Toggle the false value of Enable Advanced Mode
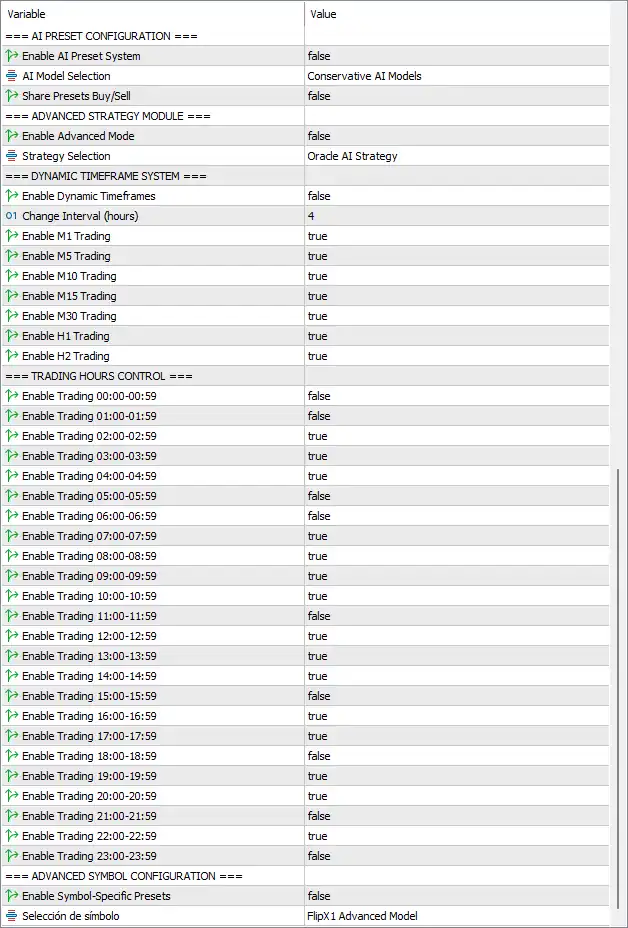The width and height of the screenshot is (628, 928). coord(456,136)
